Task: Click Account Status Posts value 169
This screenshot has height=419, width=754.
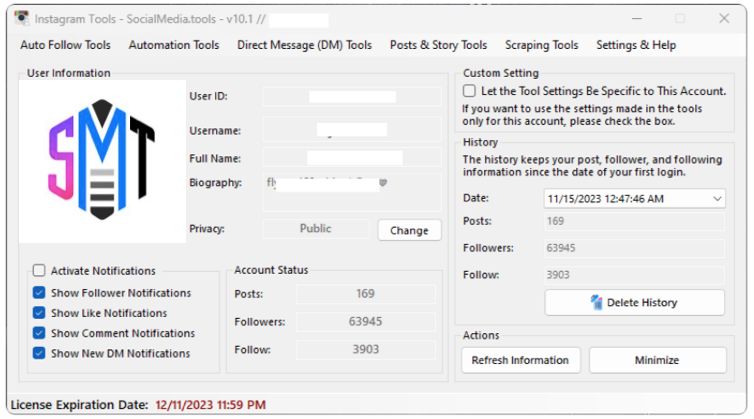Action: pos(365,294)
